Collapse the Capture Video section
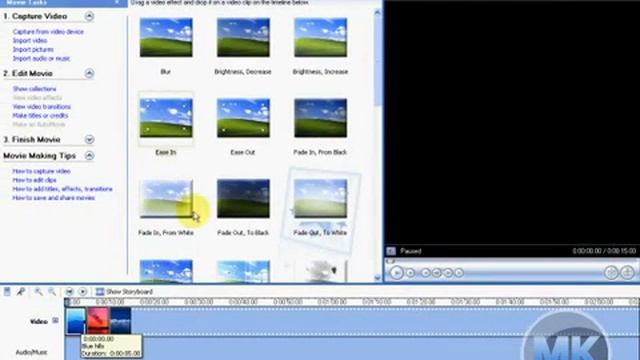 (89, 16)
